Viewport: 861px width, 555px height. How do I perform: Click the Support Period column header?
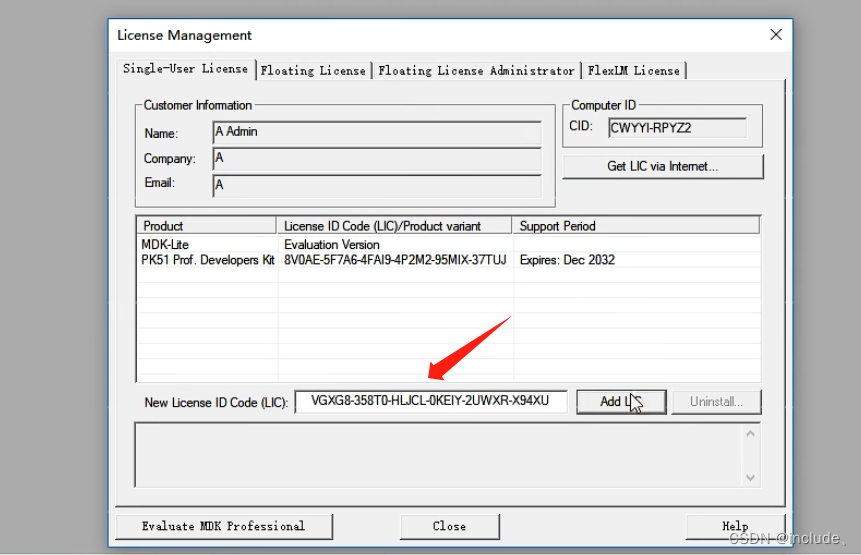click(636, 226)
